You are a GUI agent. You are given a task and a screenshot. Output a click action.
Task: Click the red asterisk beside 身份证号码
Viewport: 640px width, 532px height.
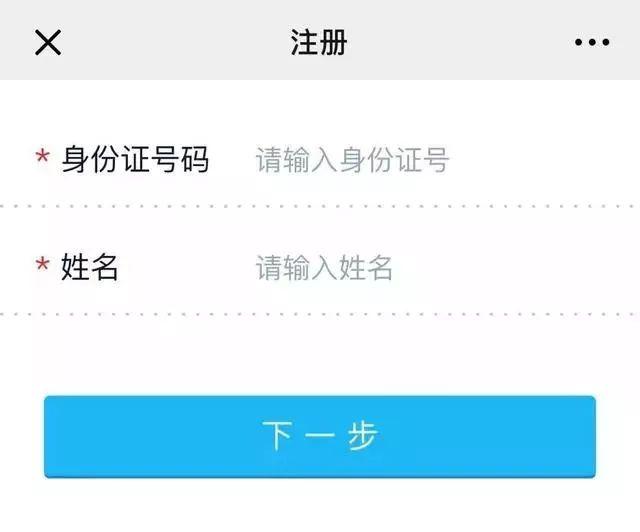click(x=42, y=156)
